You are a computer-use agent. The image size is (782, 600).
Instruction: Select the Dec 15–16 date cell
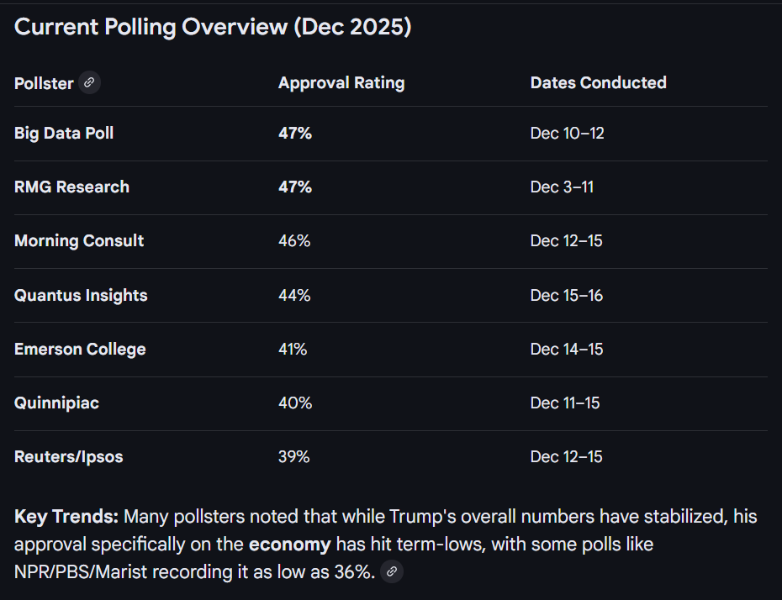pyautogui.click(x=567, y=295)
